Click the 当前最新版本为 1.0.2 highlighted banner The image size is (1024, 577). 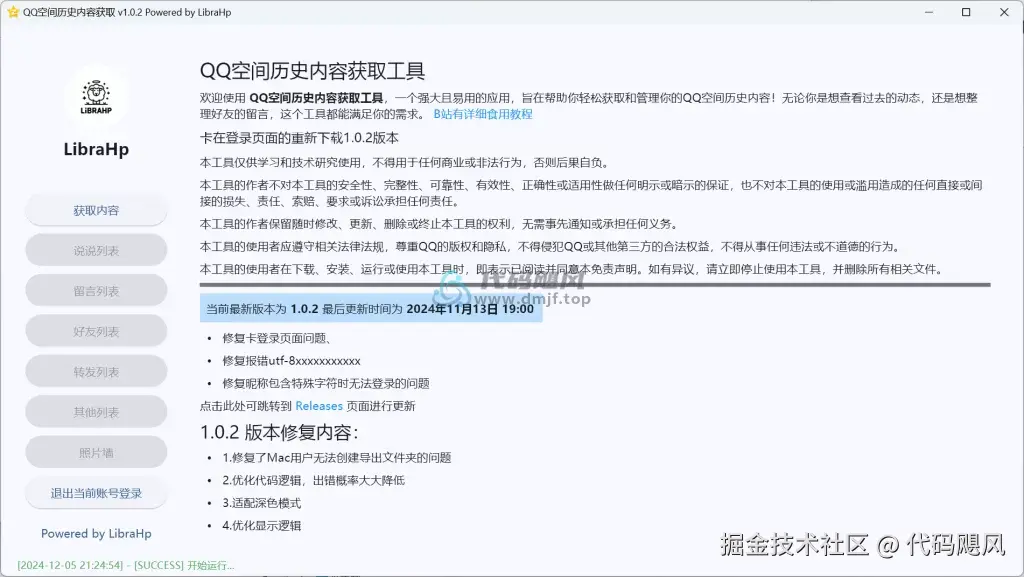(371, 309)
